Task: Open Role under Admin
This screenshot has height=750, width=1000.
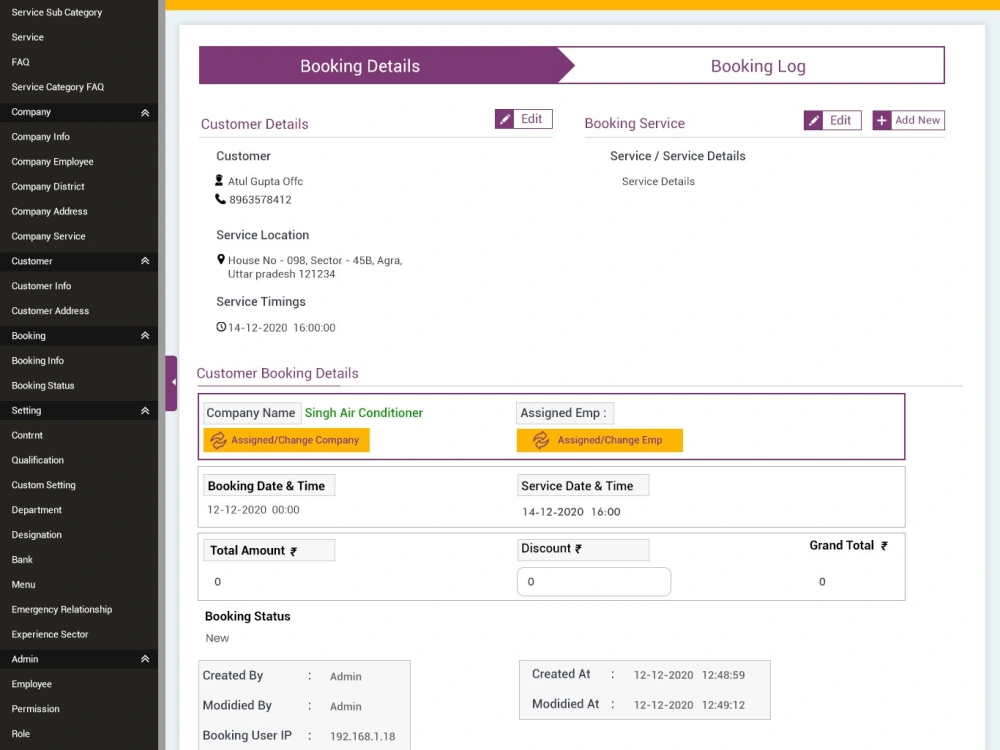Action: tap(20, 733)
